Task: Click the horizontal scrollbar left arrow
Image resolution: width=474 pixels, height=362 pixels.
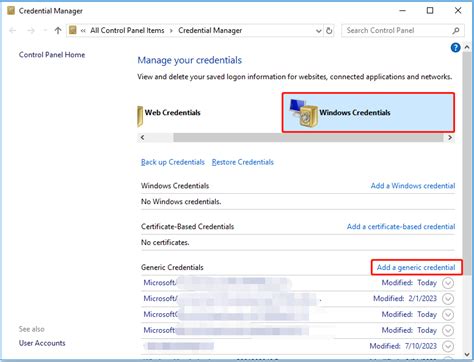Action: click(x=142, y=138)
